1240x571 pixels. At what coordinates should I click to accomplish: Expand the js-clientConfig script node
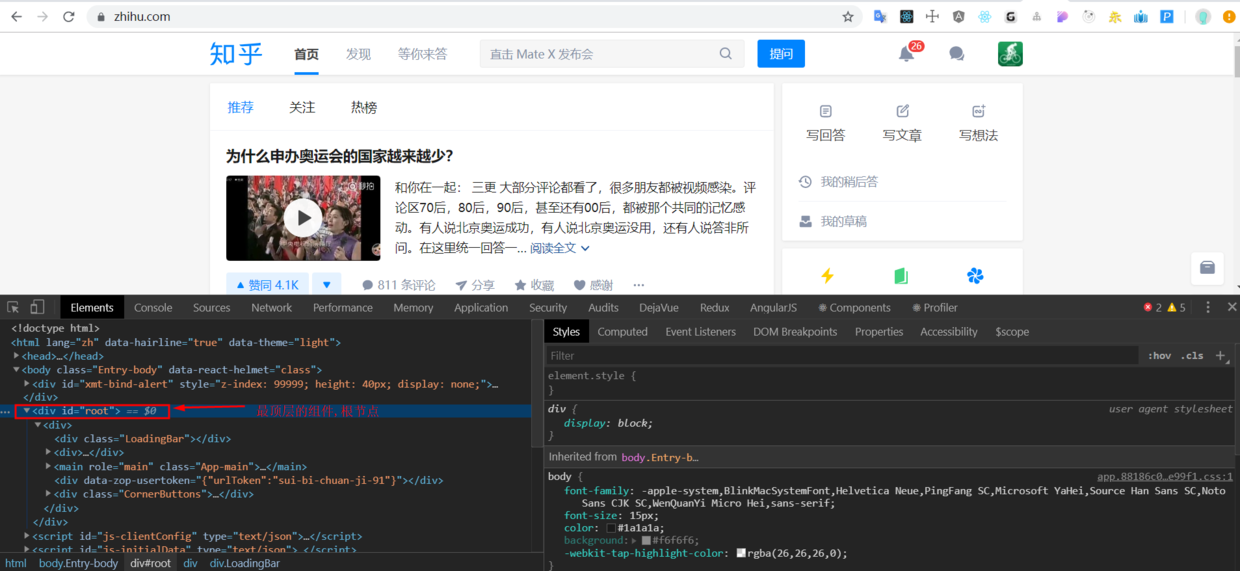coord(27,536)
